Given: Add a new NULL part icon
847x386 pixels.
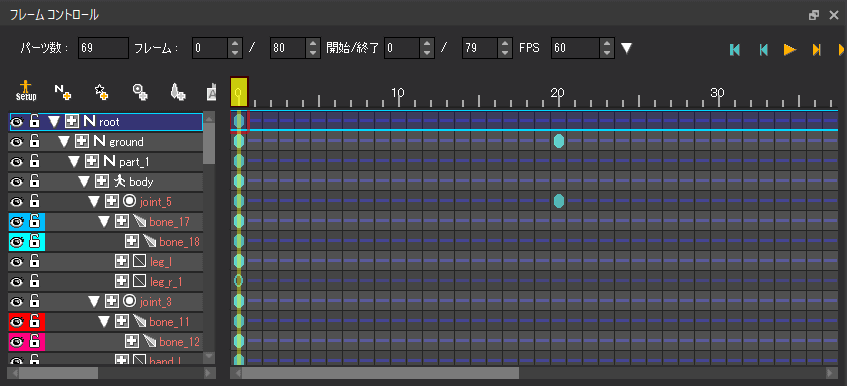Looking at the screenshot, I should (x=63, y=92).
